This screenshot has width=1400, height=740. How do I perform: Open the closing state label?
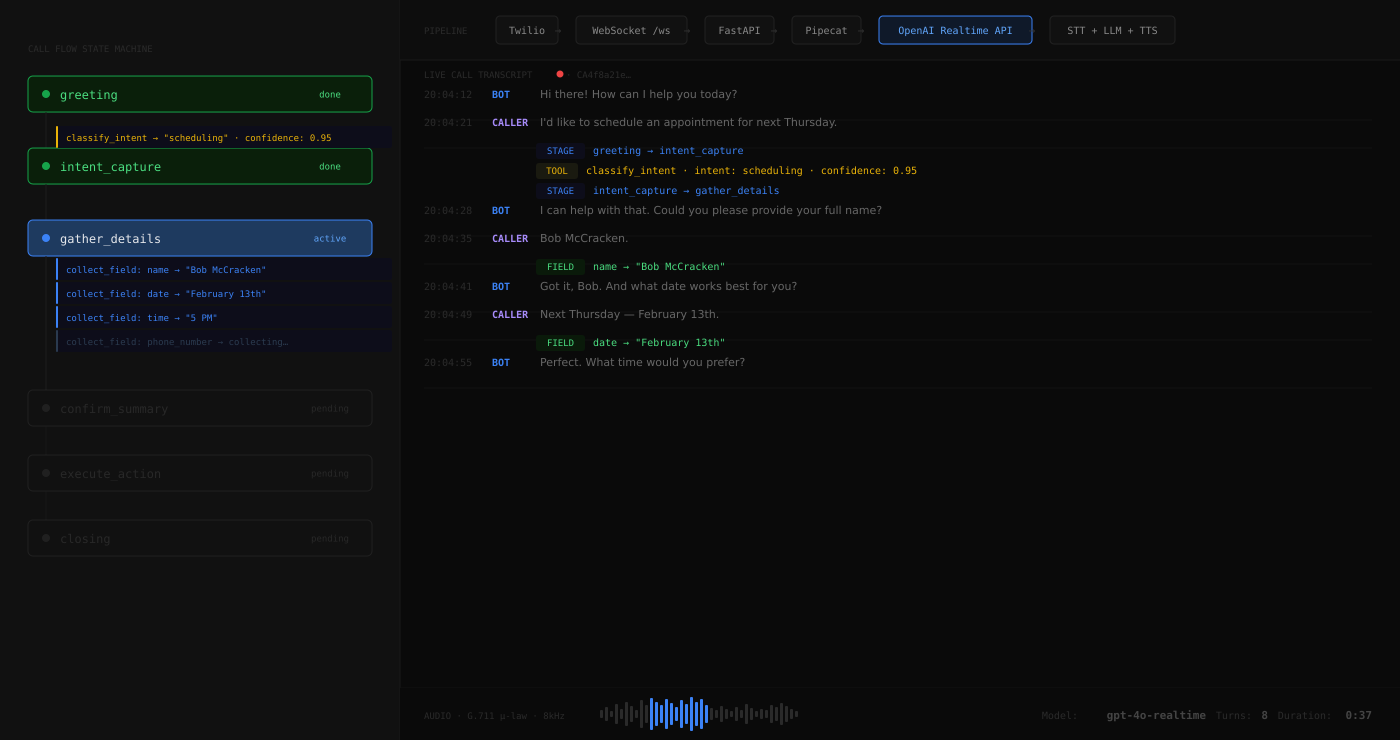85,539
